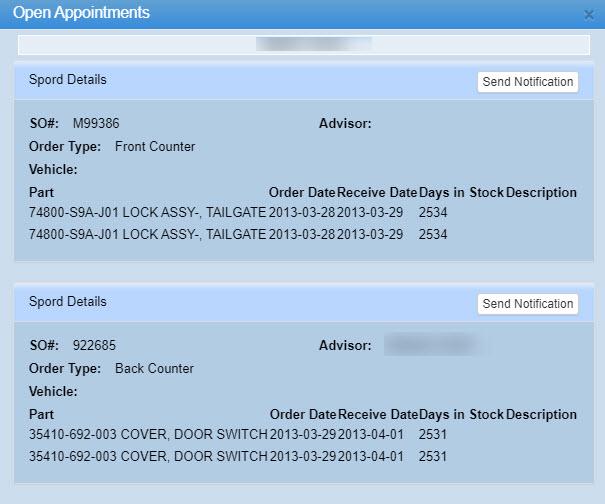605x504 pixels.
Task: Click Days in Stock header in 922685 card
Action: point(461,414)
